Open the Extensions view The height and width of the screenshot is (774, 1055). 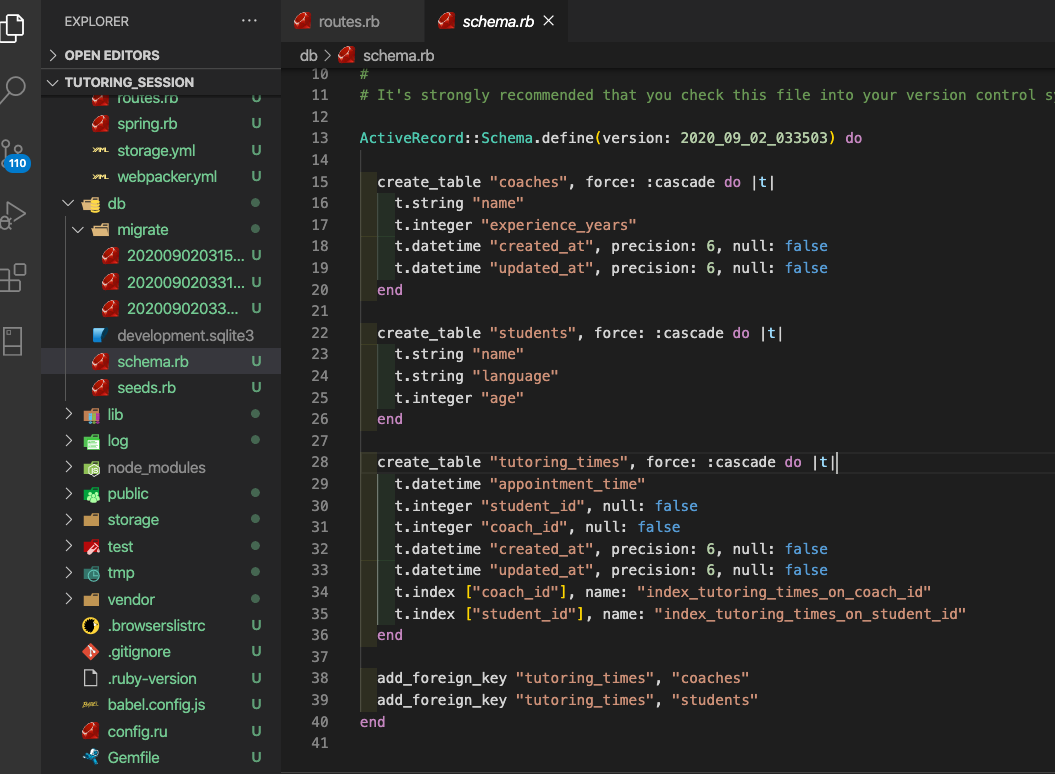pyautogui.click(x=16, y=278)
